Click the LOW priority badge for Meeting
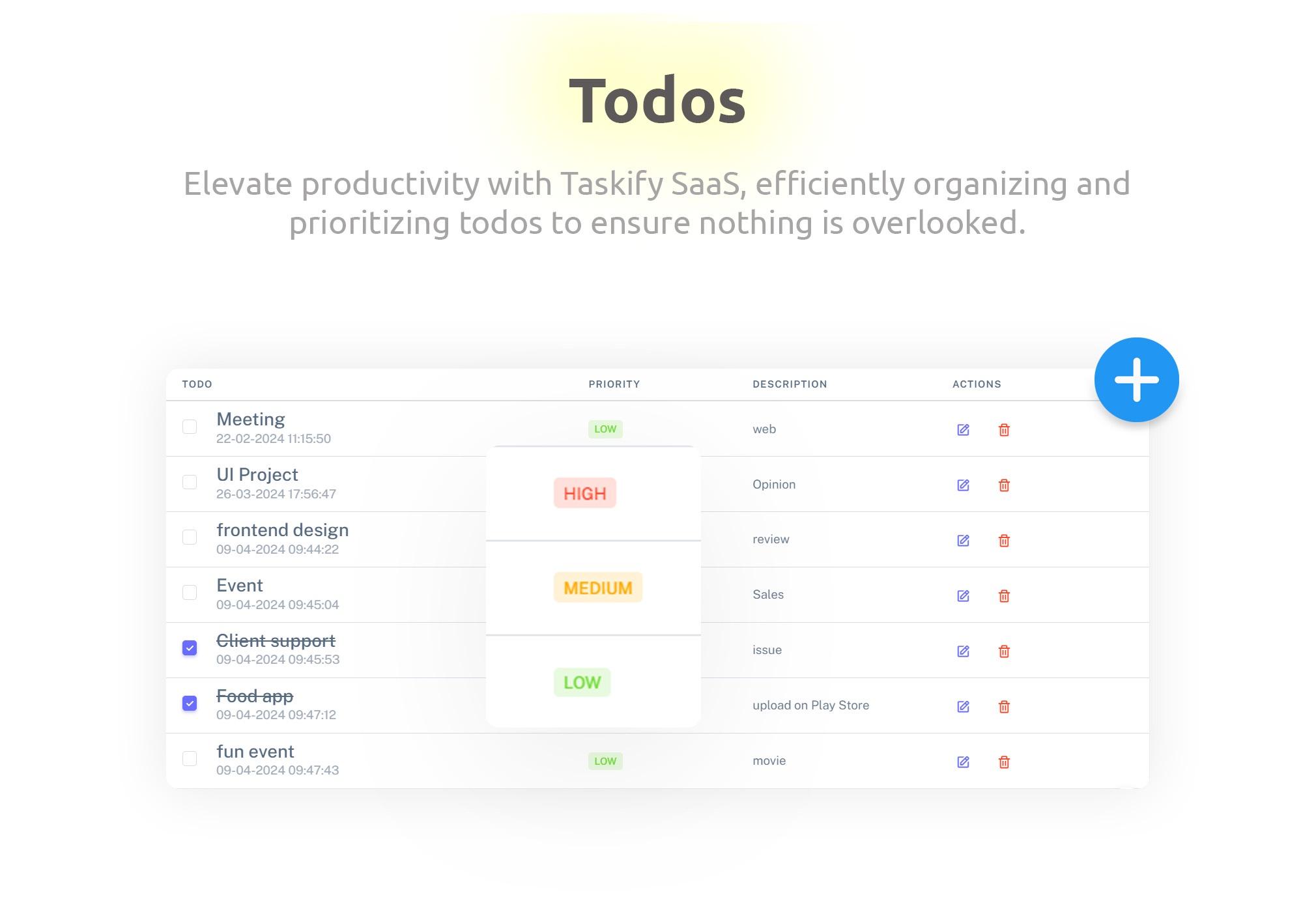Screen dimensions: 1316x912 605,429
